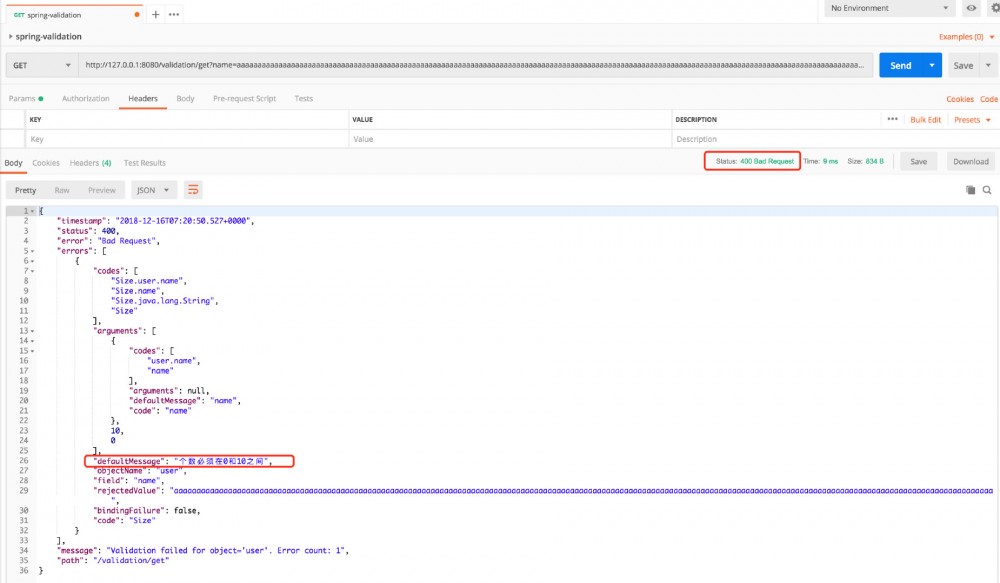
Task: Click the request Save button
Action: tap(963, 65)
